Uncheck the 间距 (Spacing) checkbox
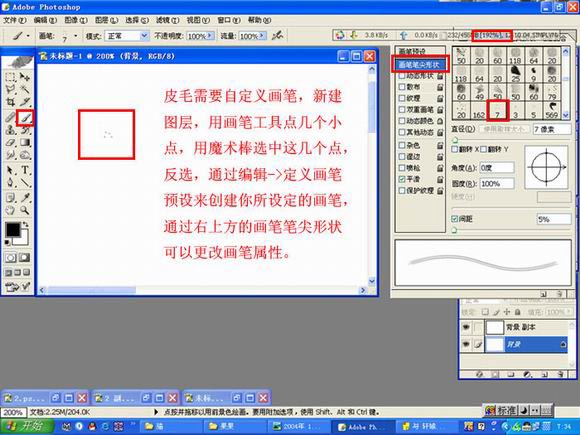Screen dimensions: 580x435 coord(455,219)
